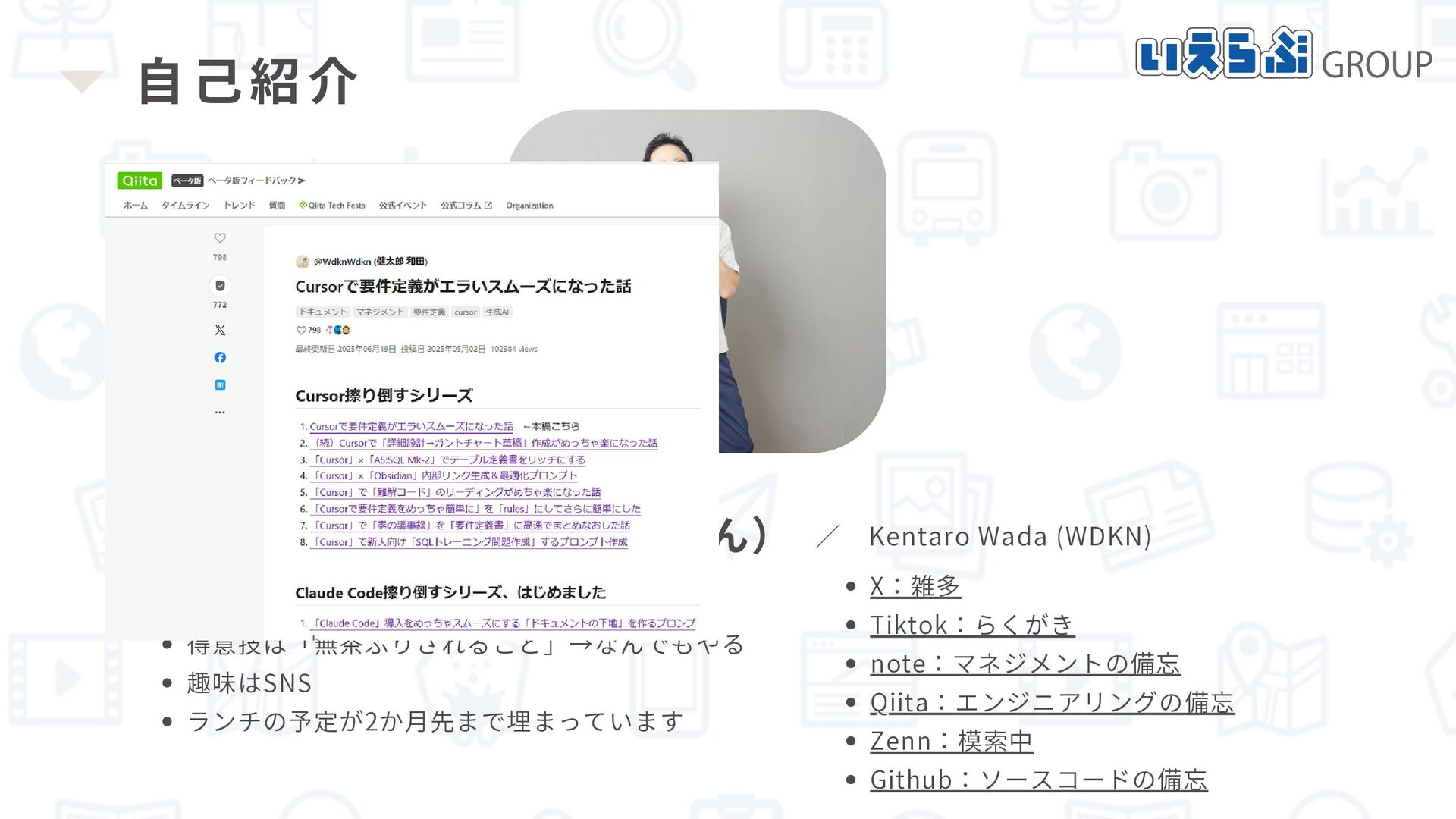Open the Github：ソースコードの備忘 link
Screen dimensions: 1456x819
coord(1038,780)
